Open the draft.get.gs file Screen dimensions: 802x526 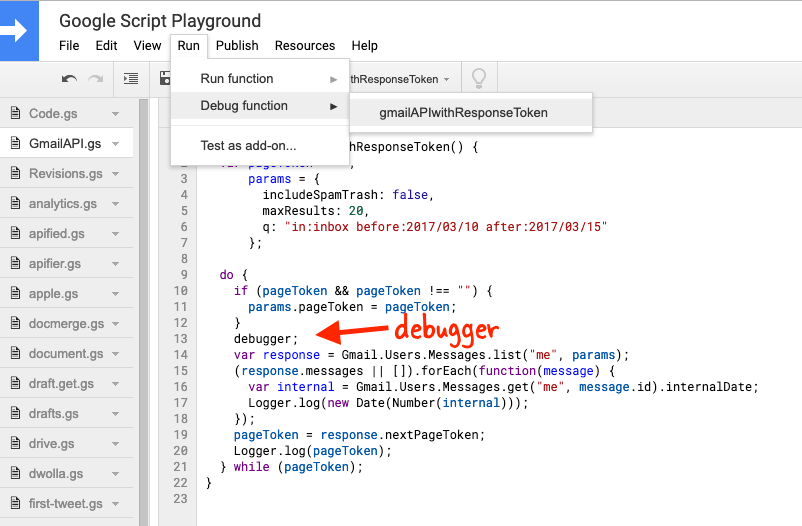coord(61,384)
